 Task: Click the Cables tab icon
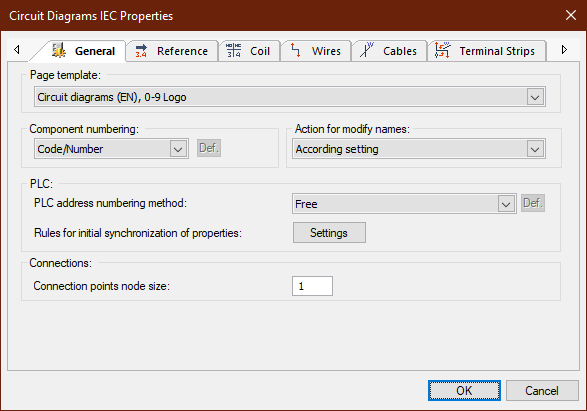[x=367, y=50]
